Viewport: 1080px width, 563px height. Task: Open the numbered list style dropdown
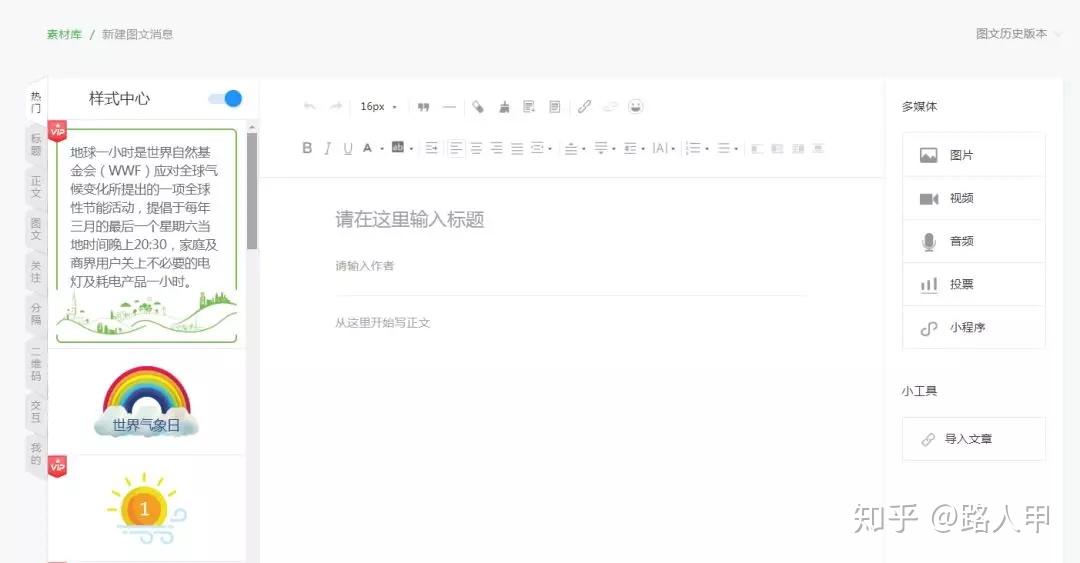pyautogui.click(x=707, y=149)
